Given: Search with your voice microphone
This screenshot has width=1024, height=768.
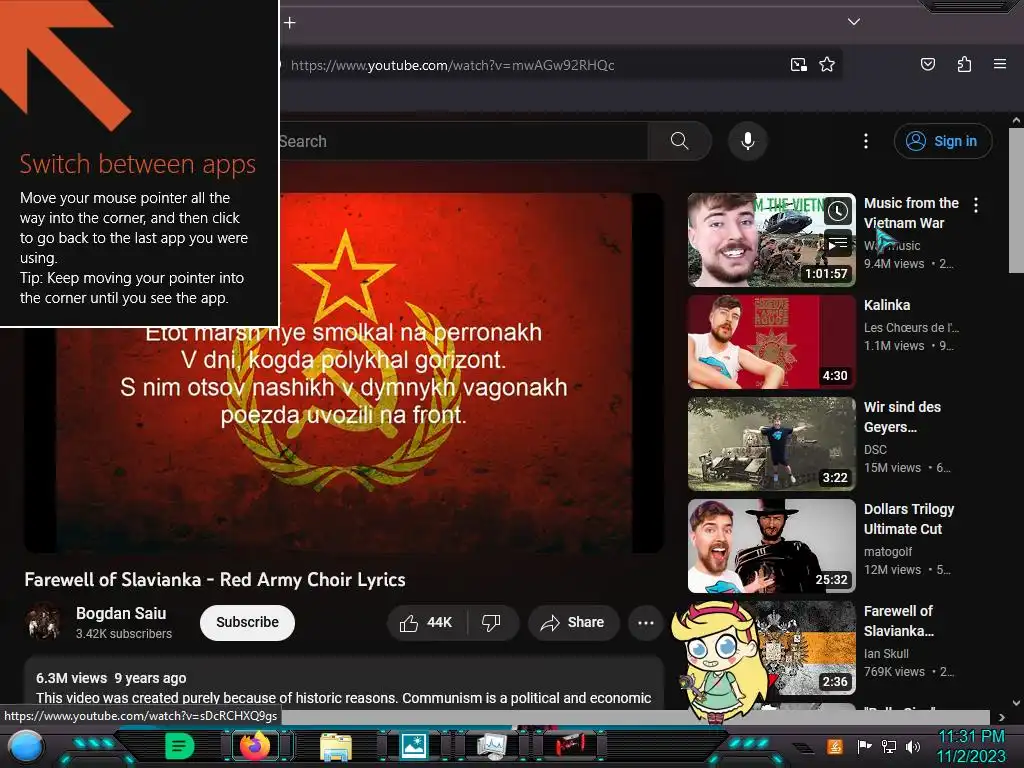Looking at the screenshot, I should pyautogui.click(x=748, y=141).
